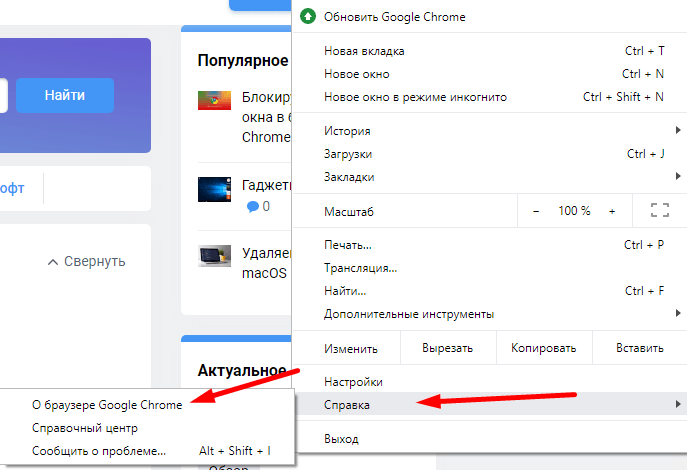The image size is (687, 470).
Task: Click the Масштаб label in the menu
Action: click(349, 212)
